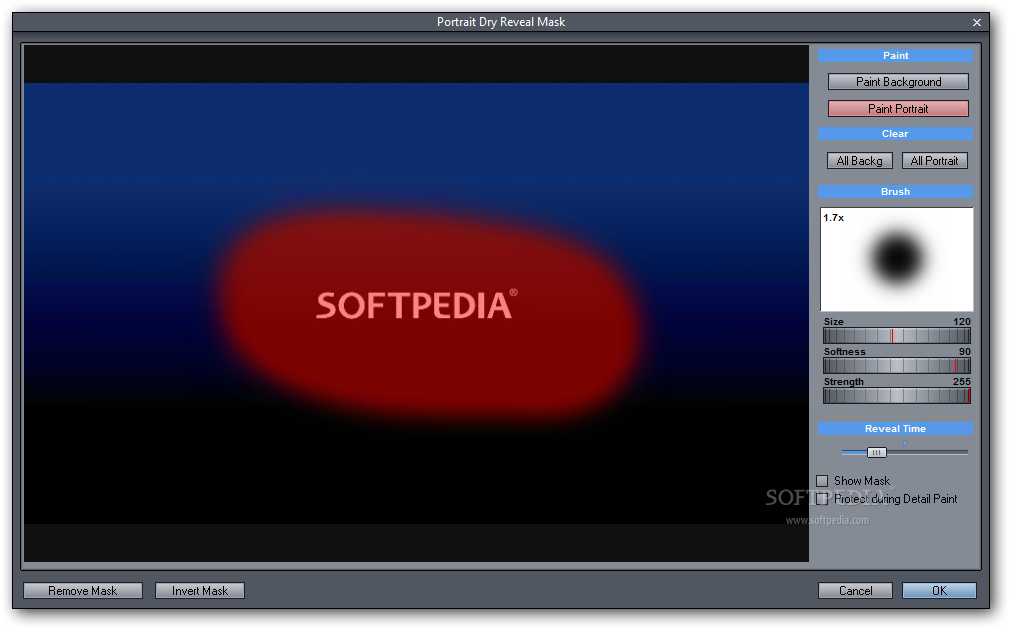Click the brush preview thumbnail
Viewport: 1010px width, 629px height.
pos(896,259)
